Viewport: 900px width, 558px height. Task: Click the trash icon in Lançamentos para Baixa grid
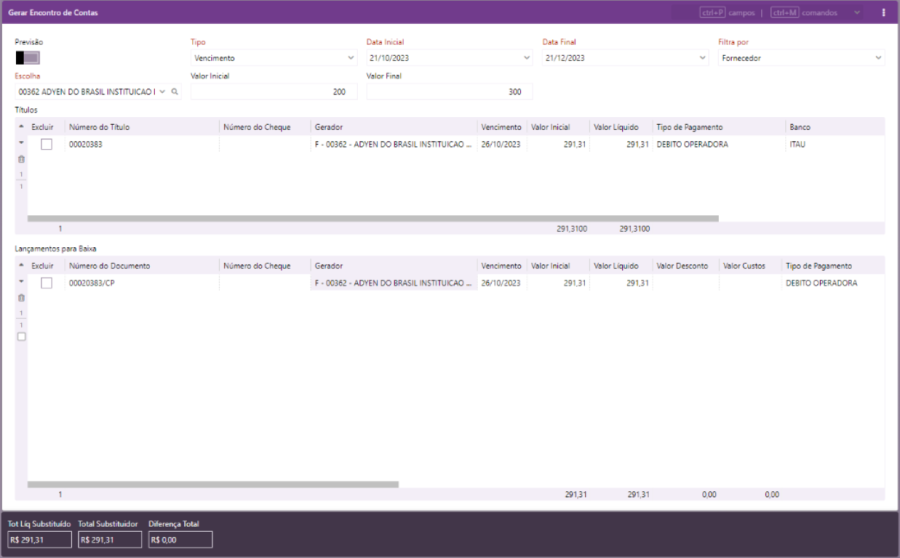click(21, 298)
